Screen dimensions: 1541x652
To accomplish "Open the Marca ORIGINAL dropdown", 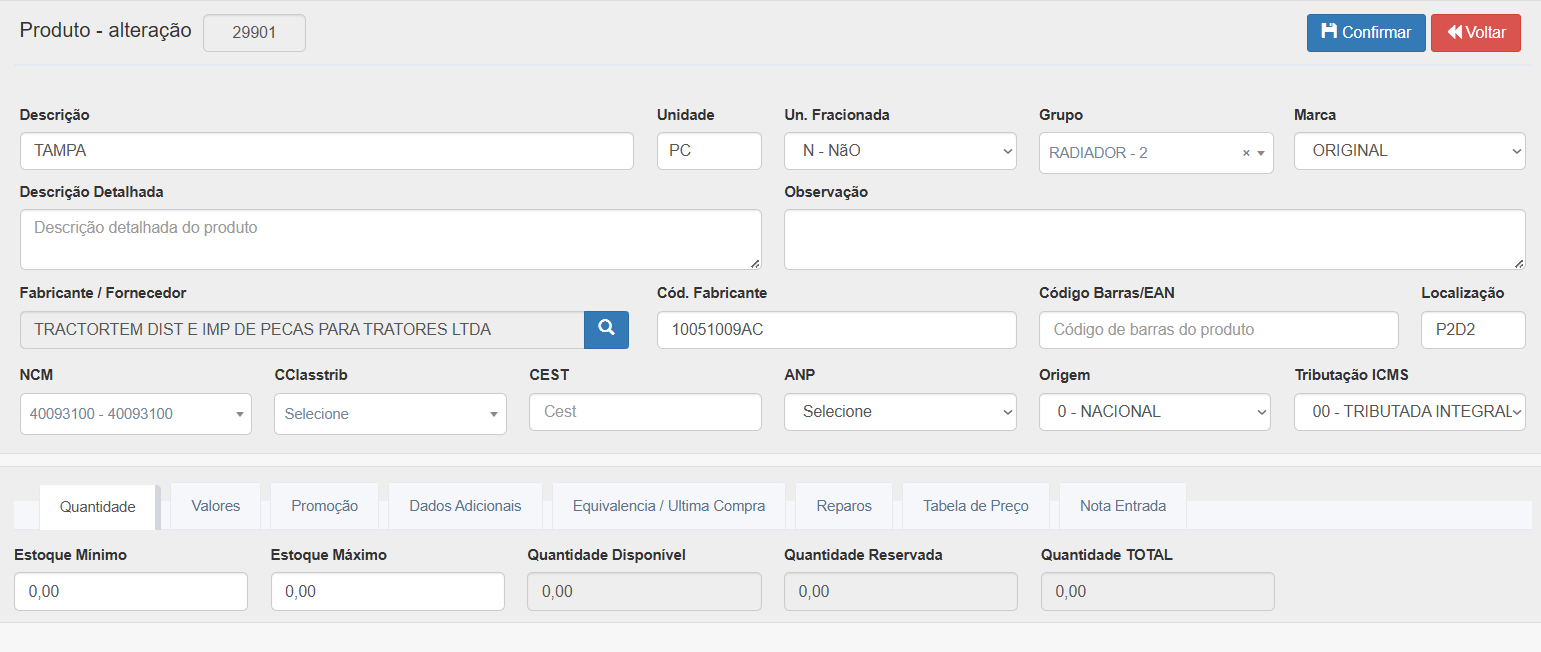I will (1410, 151).
